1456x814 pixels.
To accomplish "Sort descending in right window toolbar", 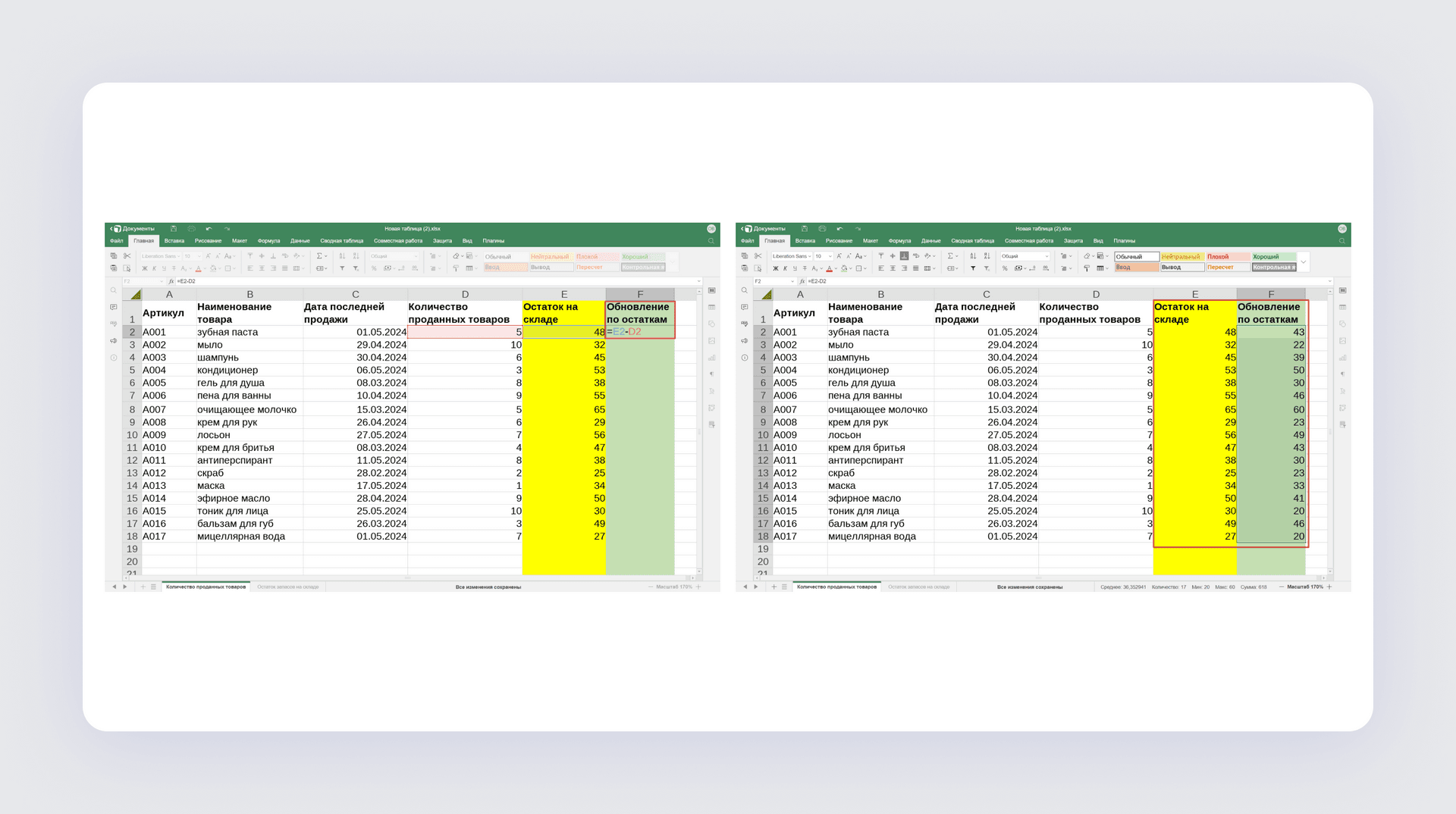I will coord(987,256).
